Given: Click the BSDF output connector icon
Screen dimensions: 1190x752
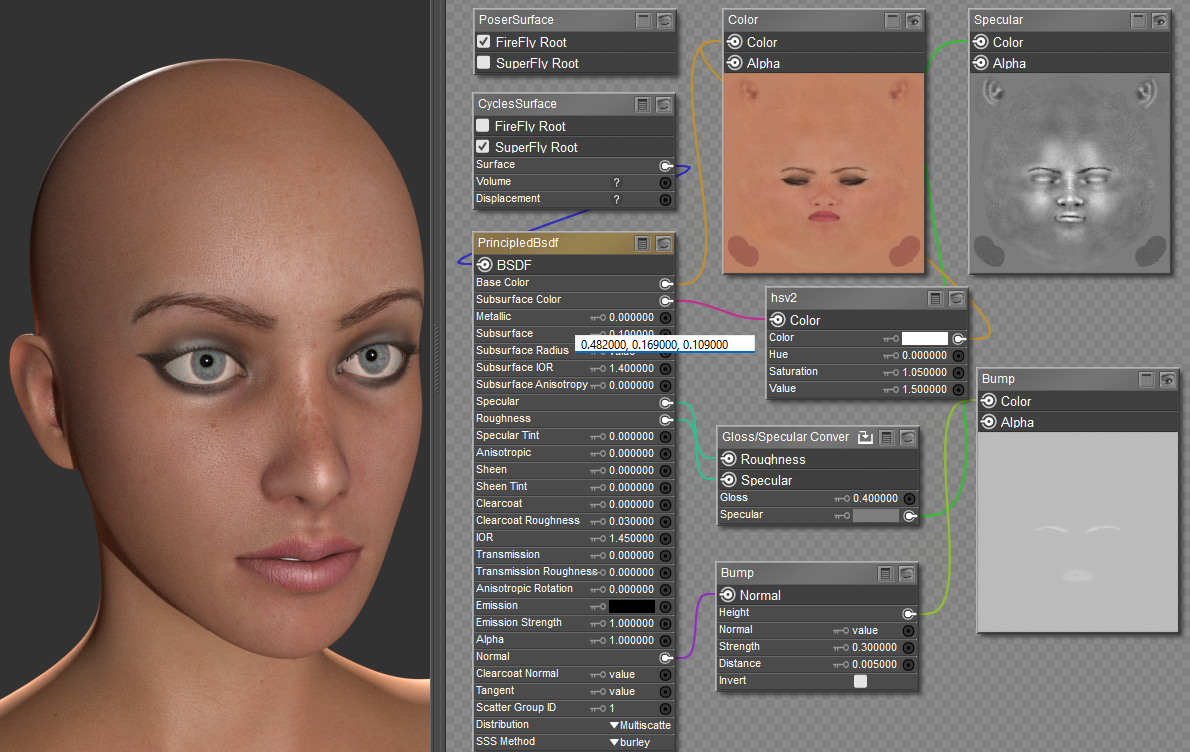Looking at the screenshot, I should point(485,265).
